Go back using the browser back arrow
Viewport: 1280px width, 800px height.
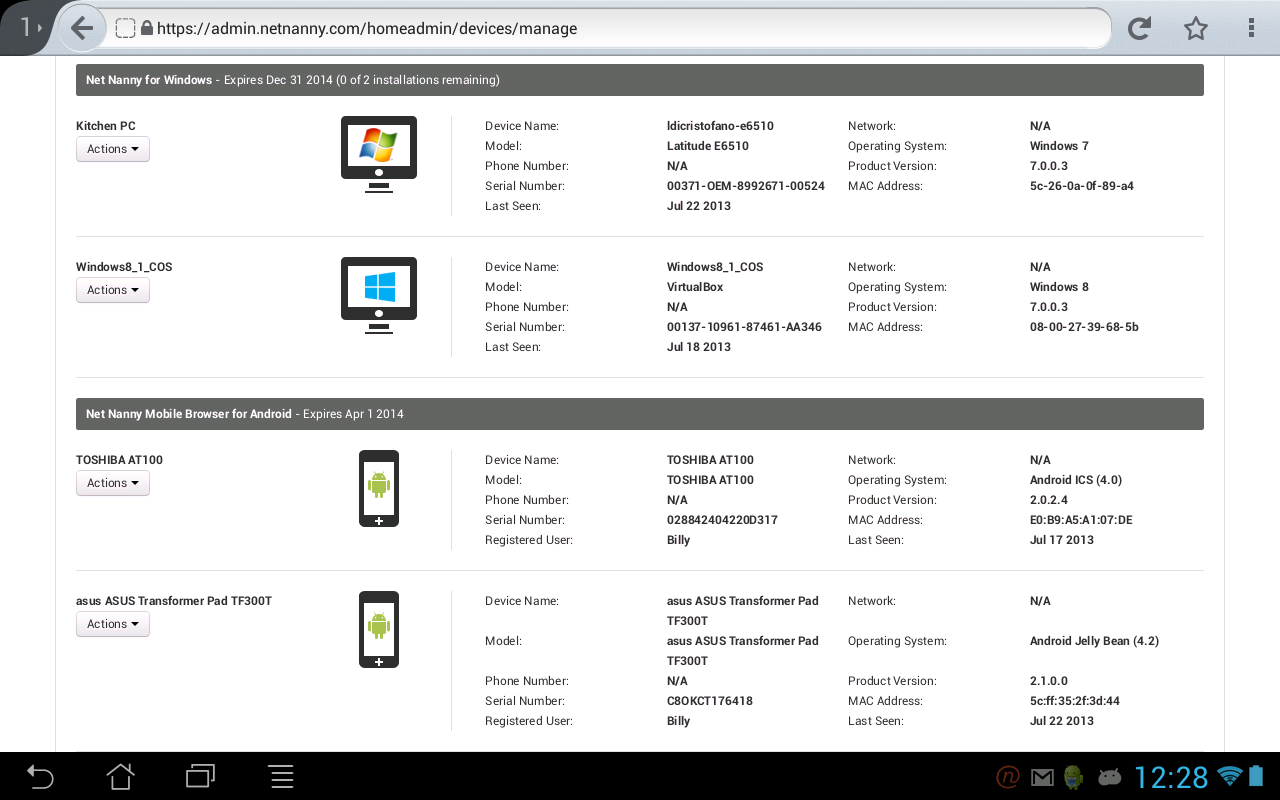[x=82, y=29]
